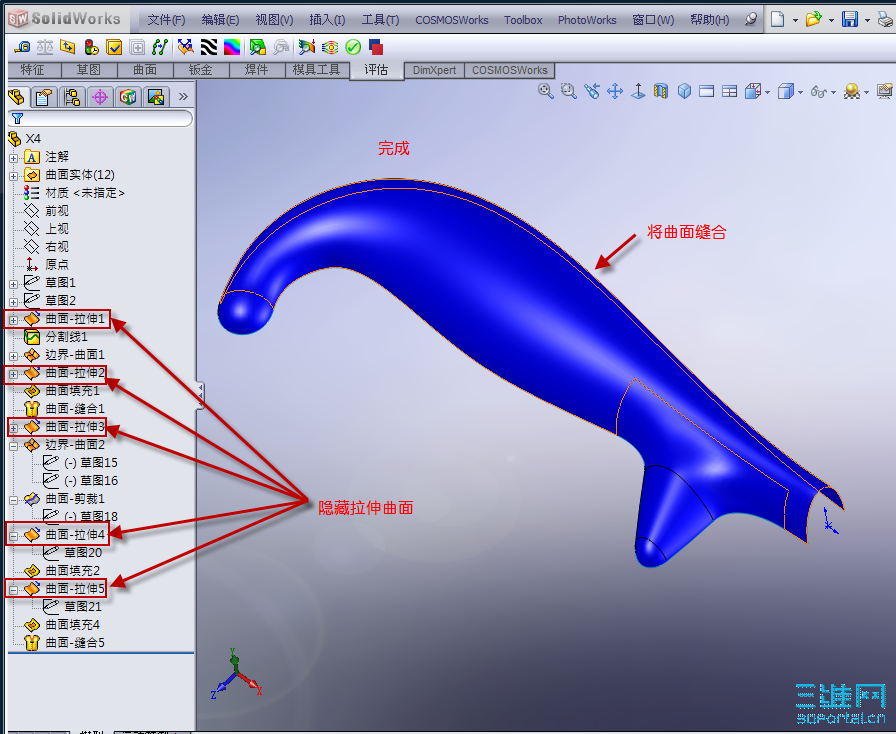Open dropdown arrow beside Hide/Show glasses
The width and height of the screenshot is (896, 734).
[834, 92]
